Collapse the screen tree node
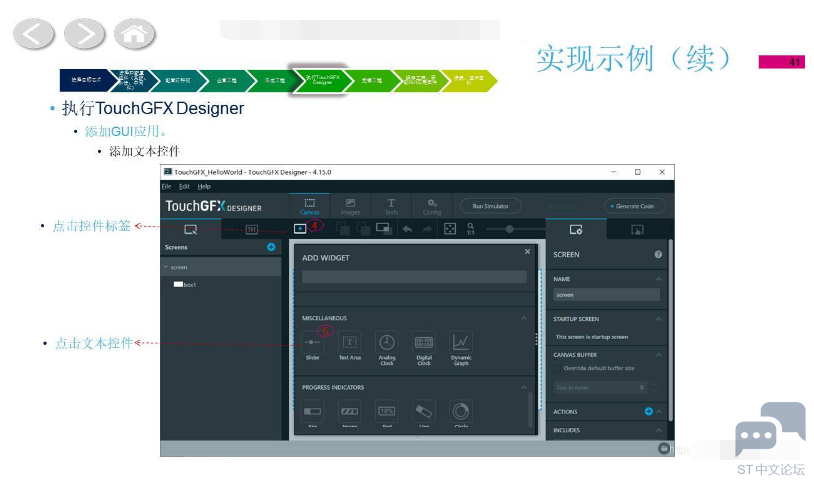 click(166, 267)
